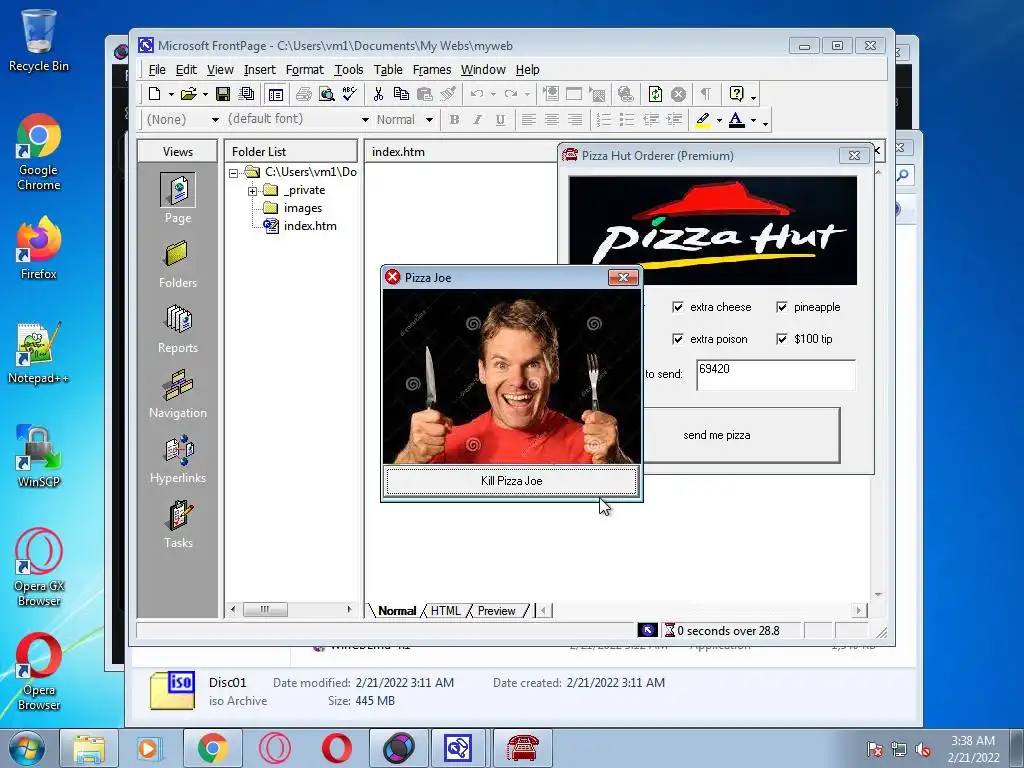The height and width of the screenshot is (768, 1024).
Task: Center text in formatting toolbar
Action: click(552, 120)
